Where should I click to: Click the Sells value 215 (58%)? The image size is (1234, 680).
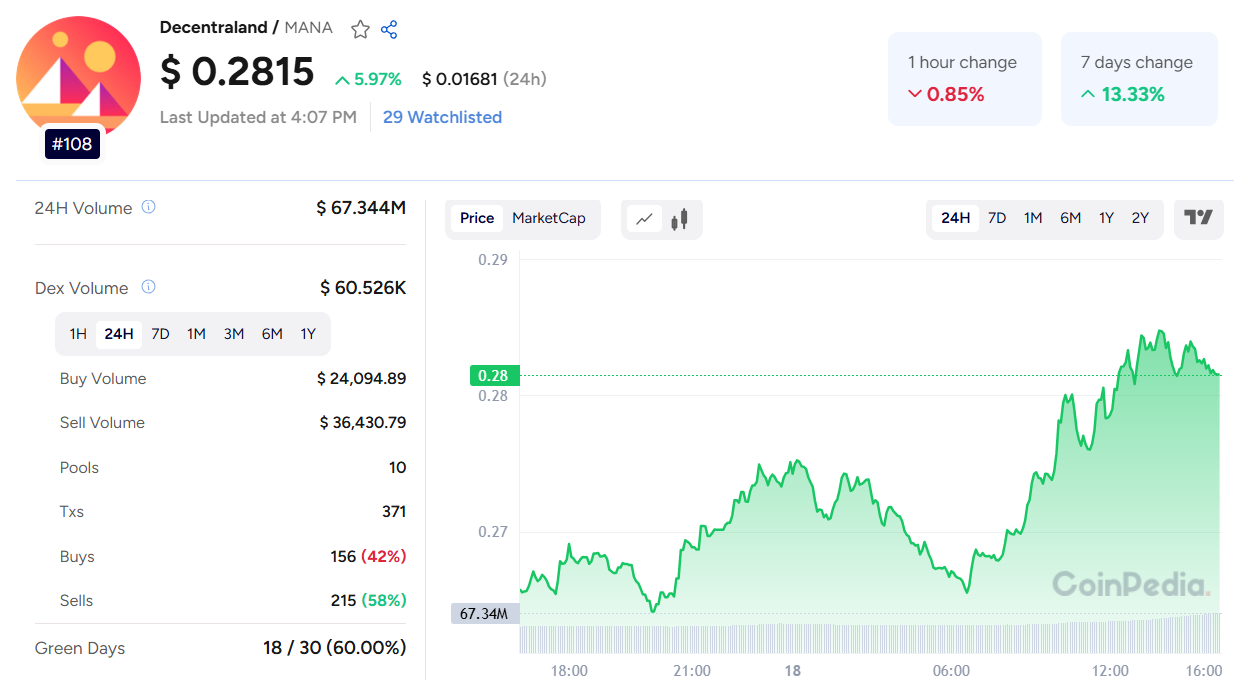(368, 600)
